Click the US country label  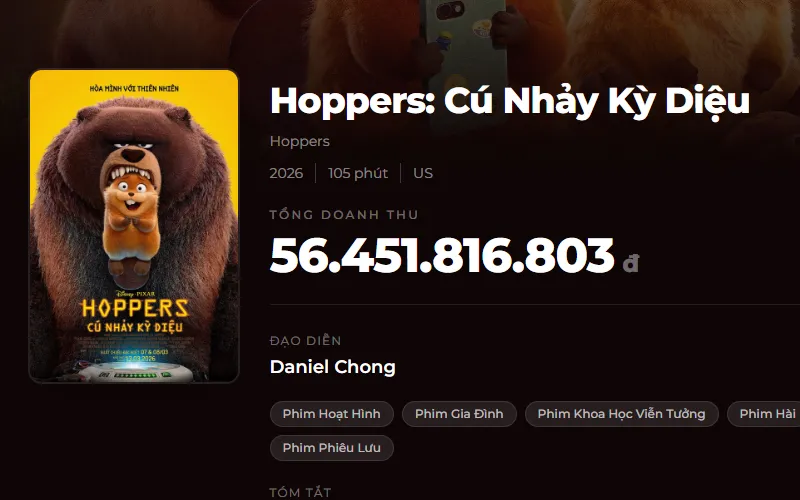tap(423, 173)
